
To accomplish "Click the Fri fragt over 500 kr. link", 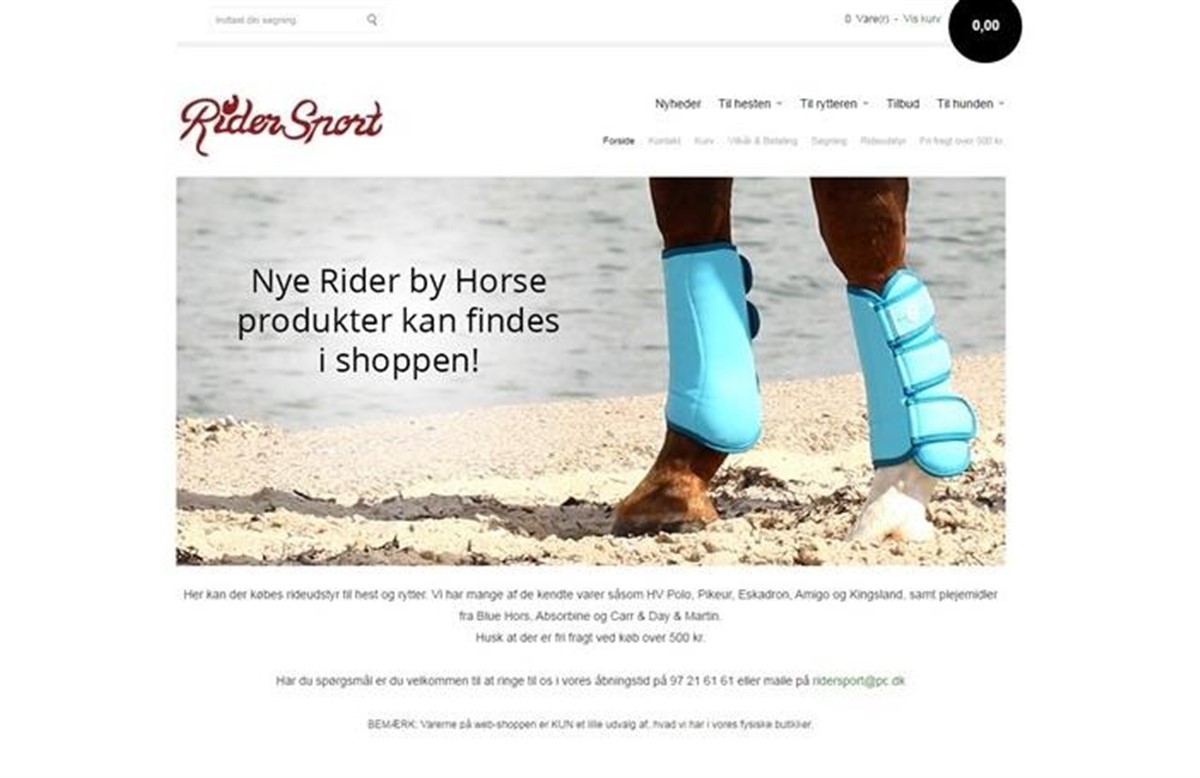I will tap(961, 141).
